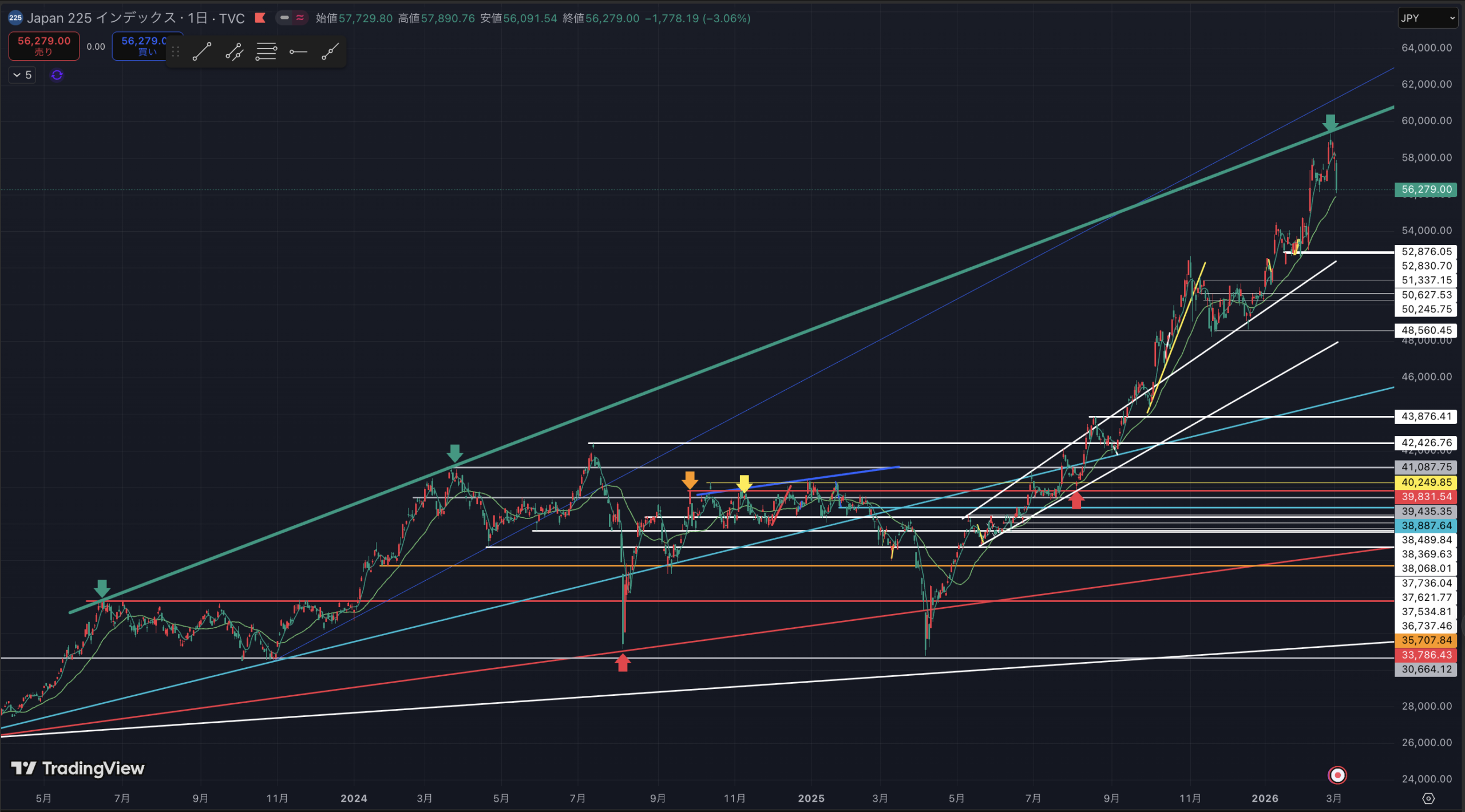Select the Parallel Channel drawing tool
This screenshot has width=1465, height=812.
click(234, 52)
